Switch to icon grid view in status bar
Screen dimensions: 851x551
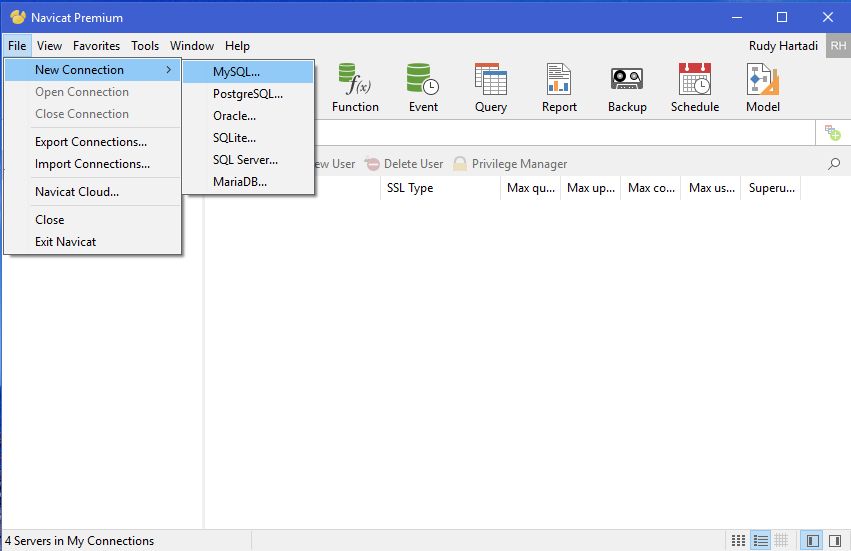[738, 540]
